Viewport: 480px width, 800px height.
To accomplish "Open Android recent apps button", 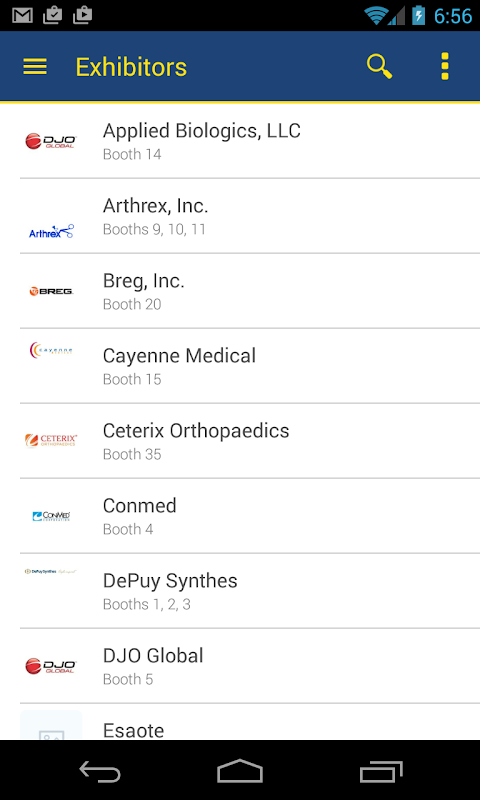I will click(381, 770).
